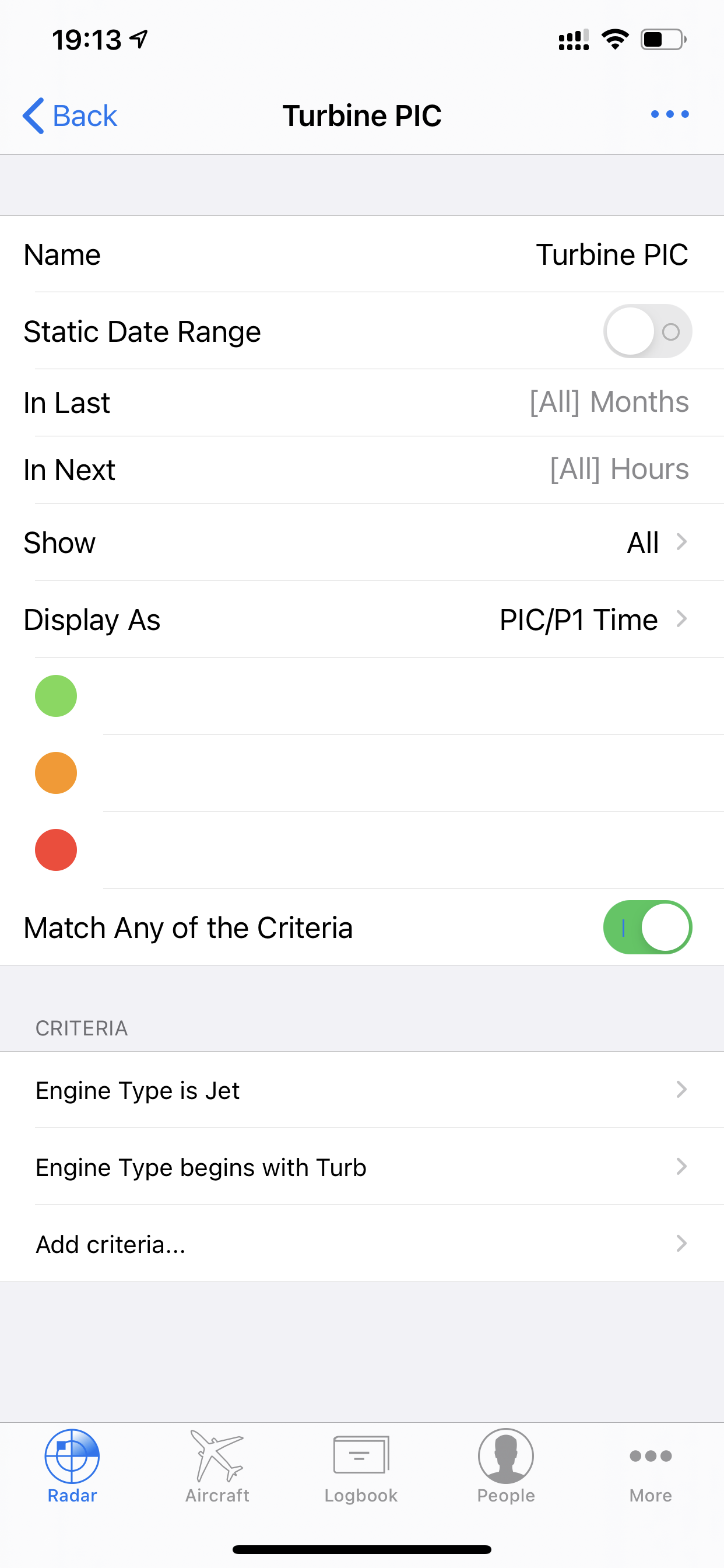Open the Aircraft tab airplane icon
724x1568 pixels.
tap(217, 1456)
